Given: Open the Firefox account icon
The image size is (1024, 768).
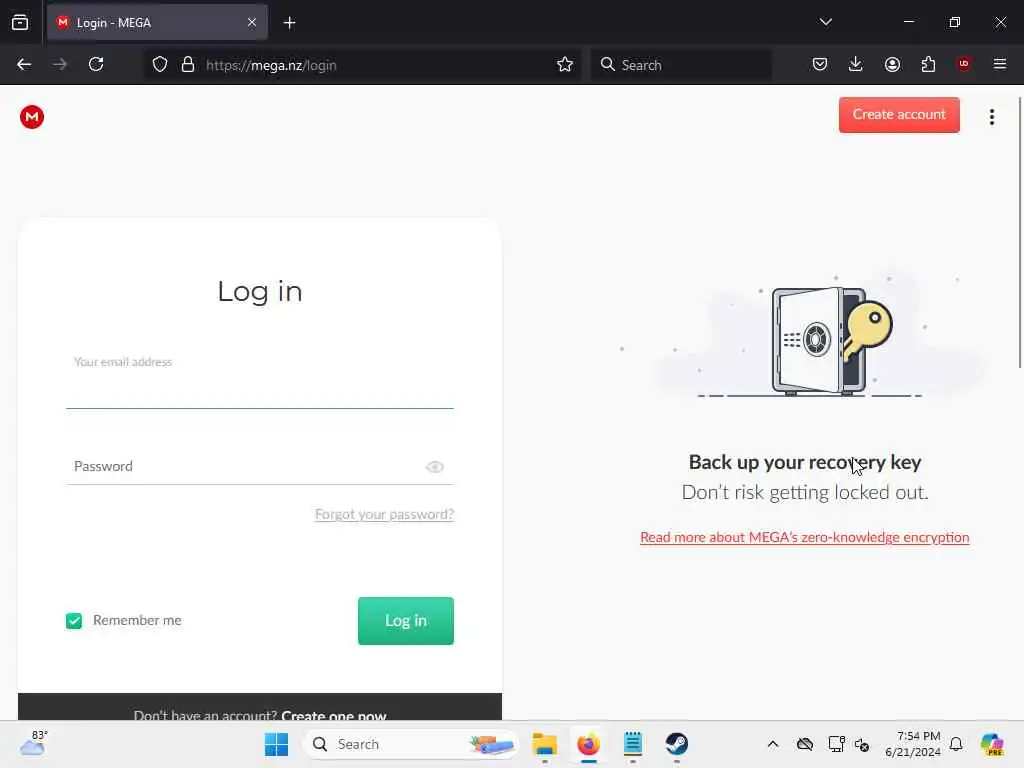Looking at the screenshot, I should click(892, 64).
